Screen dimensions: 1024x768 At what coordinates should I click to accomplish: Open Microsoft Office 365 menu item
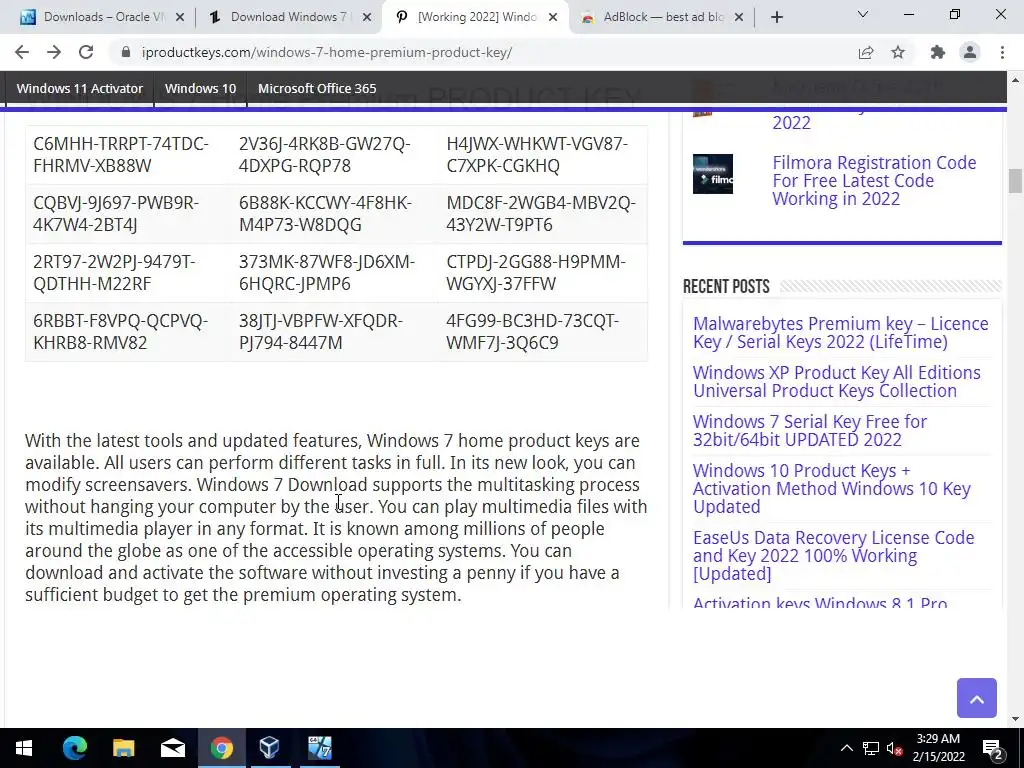317,88
